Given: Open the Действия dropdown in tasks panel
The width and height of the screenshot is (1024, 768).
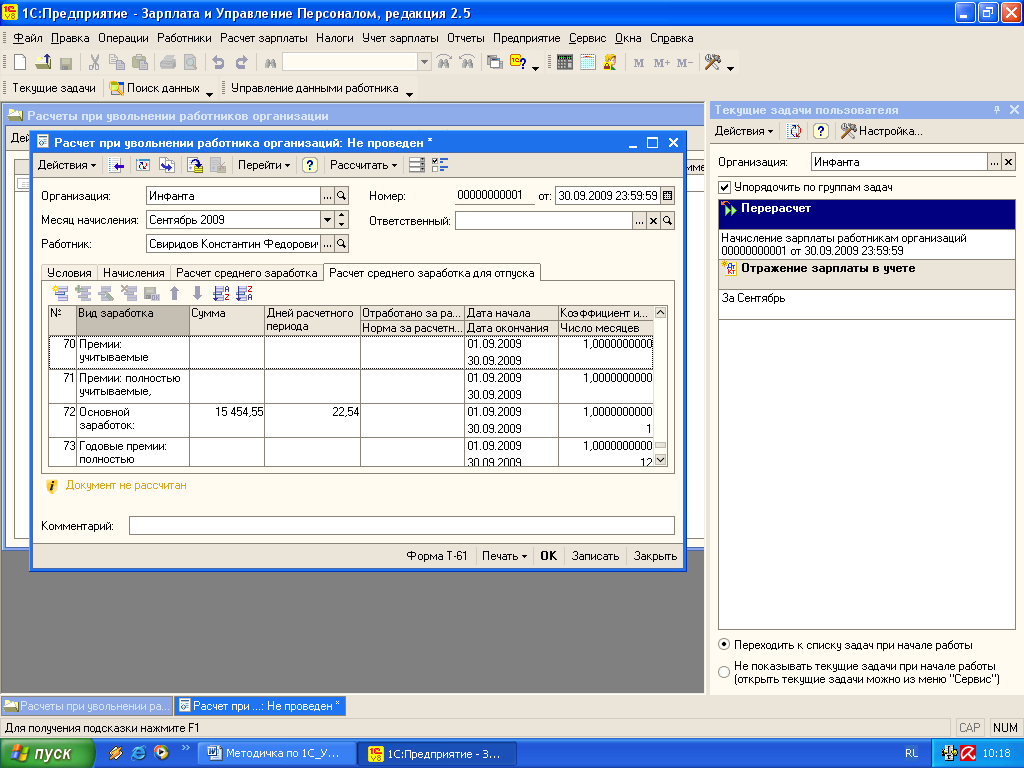Looking at the screenshot, I should (744, 131).
